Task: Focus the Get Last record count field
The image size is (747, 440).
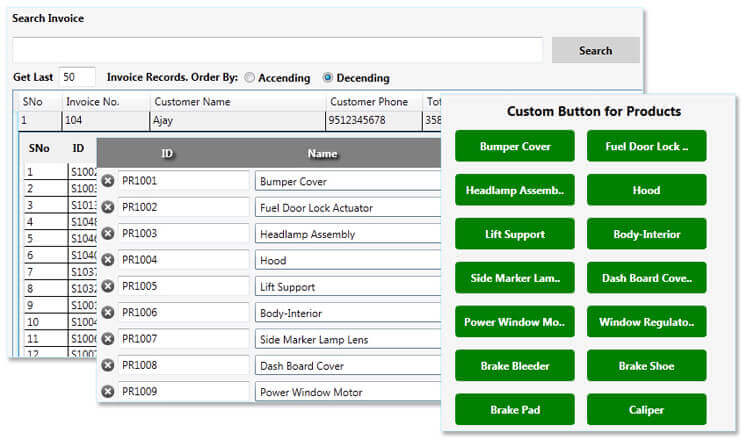Action: pyautogui.click(x=78, y=77)
